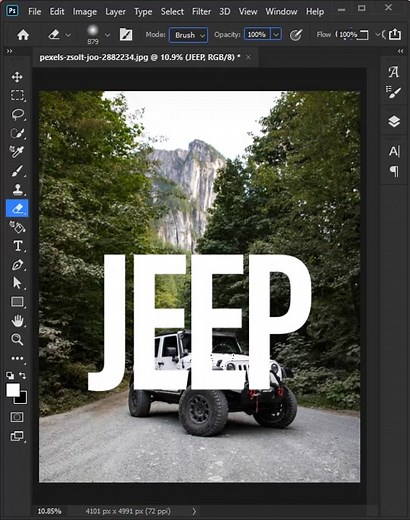
Task: Select the Brush tool in toolbar
Action: point(17,171)
